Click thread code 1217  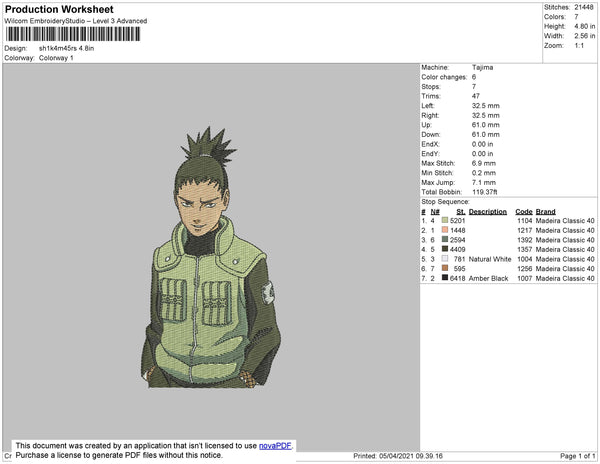[x=525, y=230]
